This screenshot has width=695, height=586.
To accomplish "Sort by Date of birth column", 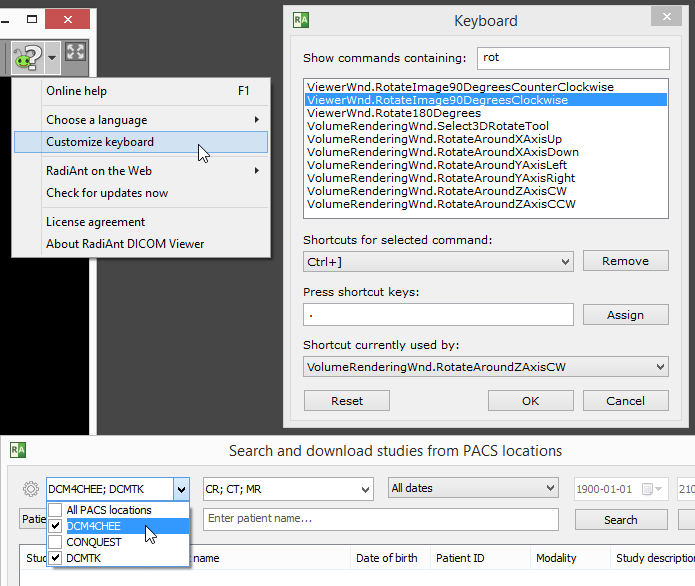I will pyautogui.click(x=390, y=558).
